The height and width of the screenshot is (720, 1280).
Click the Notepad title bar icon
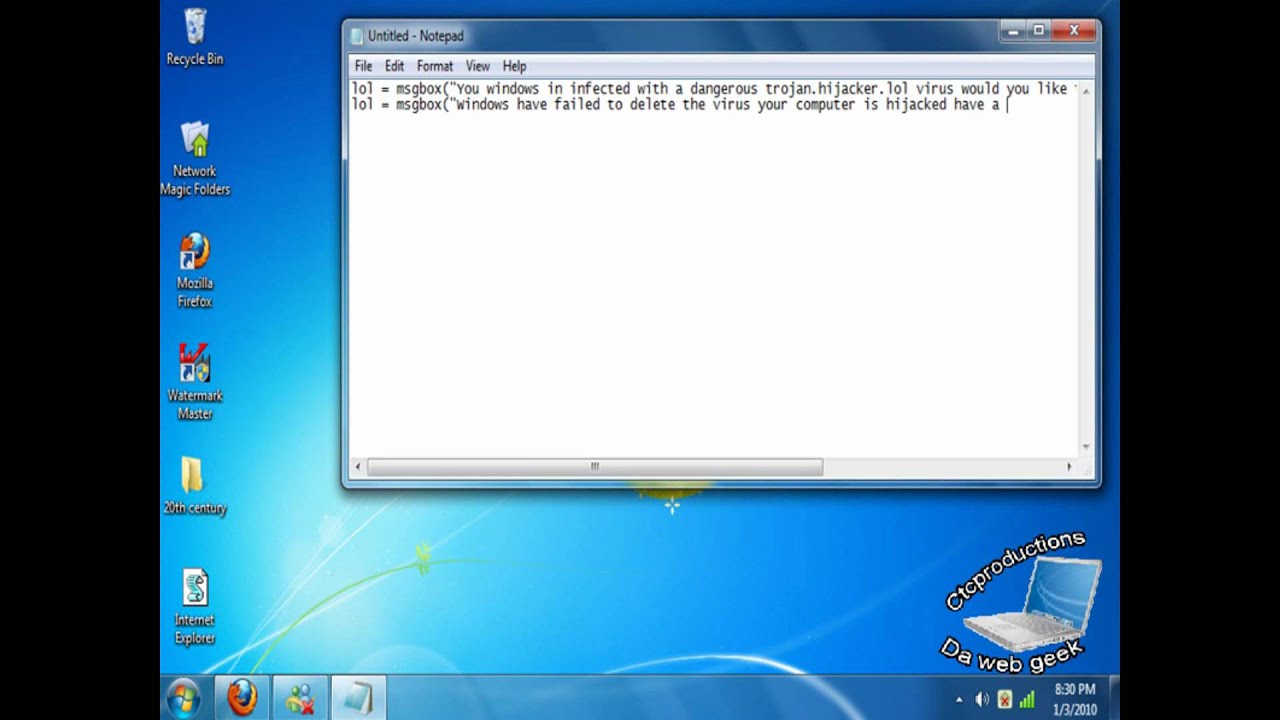357,36
